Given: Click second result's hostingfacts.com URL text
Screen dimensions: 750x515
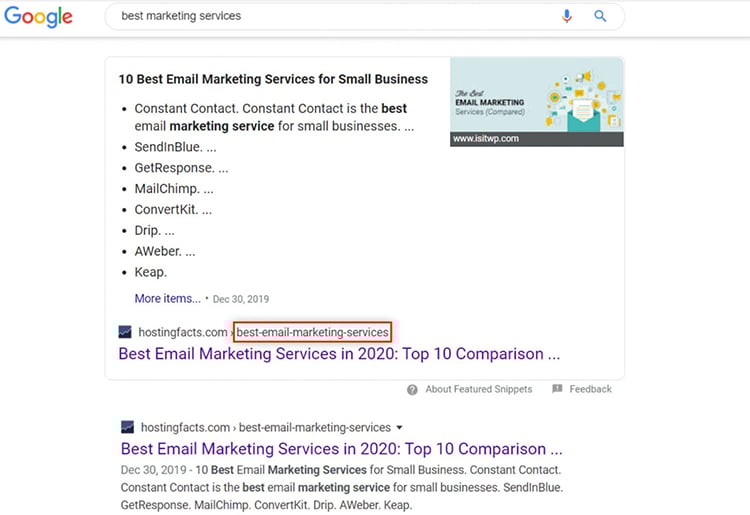Looking at the screenshot, I should pos(186,427).
